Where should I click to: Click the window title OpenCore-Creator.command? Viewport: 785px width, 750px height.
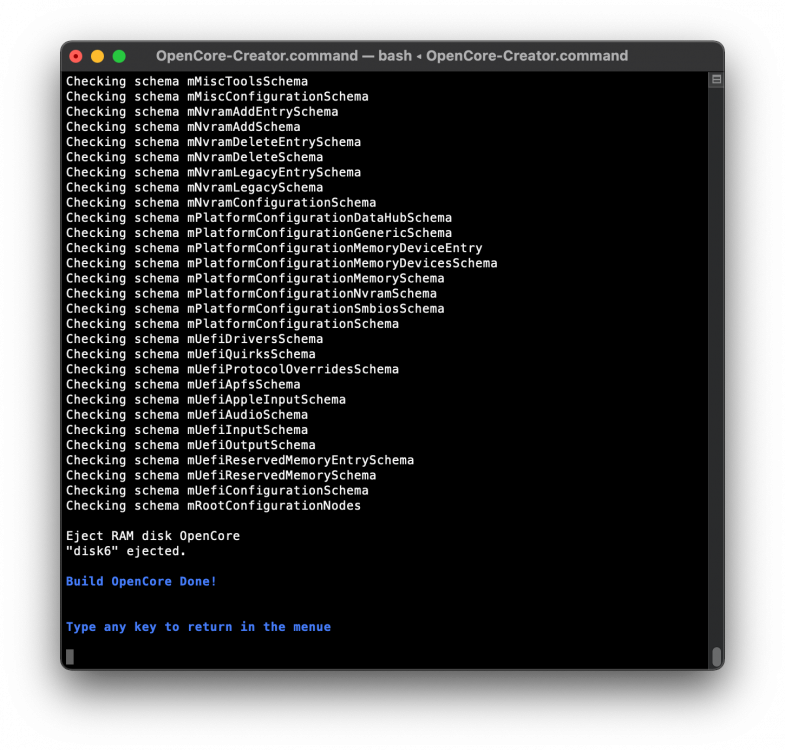tap(391, 56)
